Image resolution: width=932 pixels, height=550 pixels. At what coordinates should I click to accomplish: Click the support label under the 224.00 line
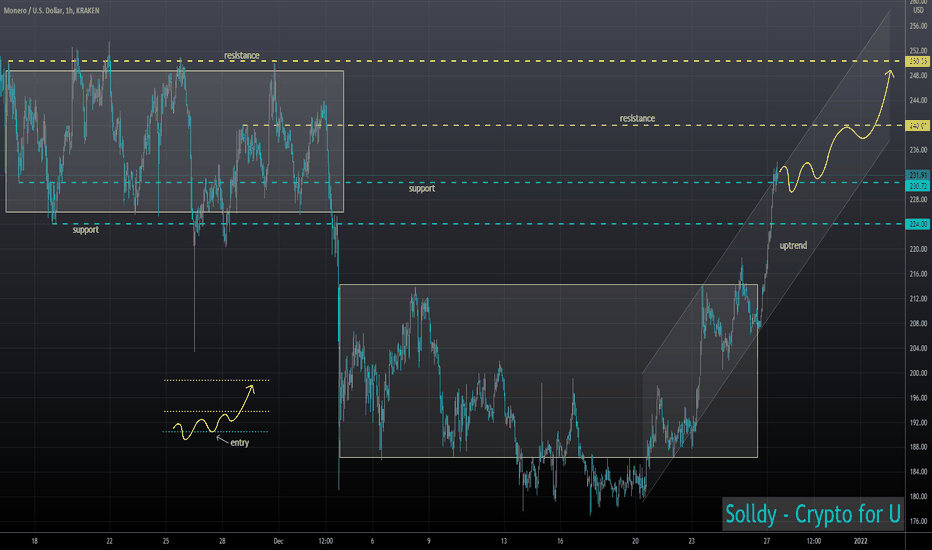(x=86, y=230)
